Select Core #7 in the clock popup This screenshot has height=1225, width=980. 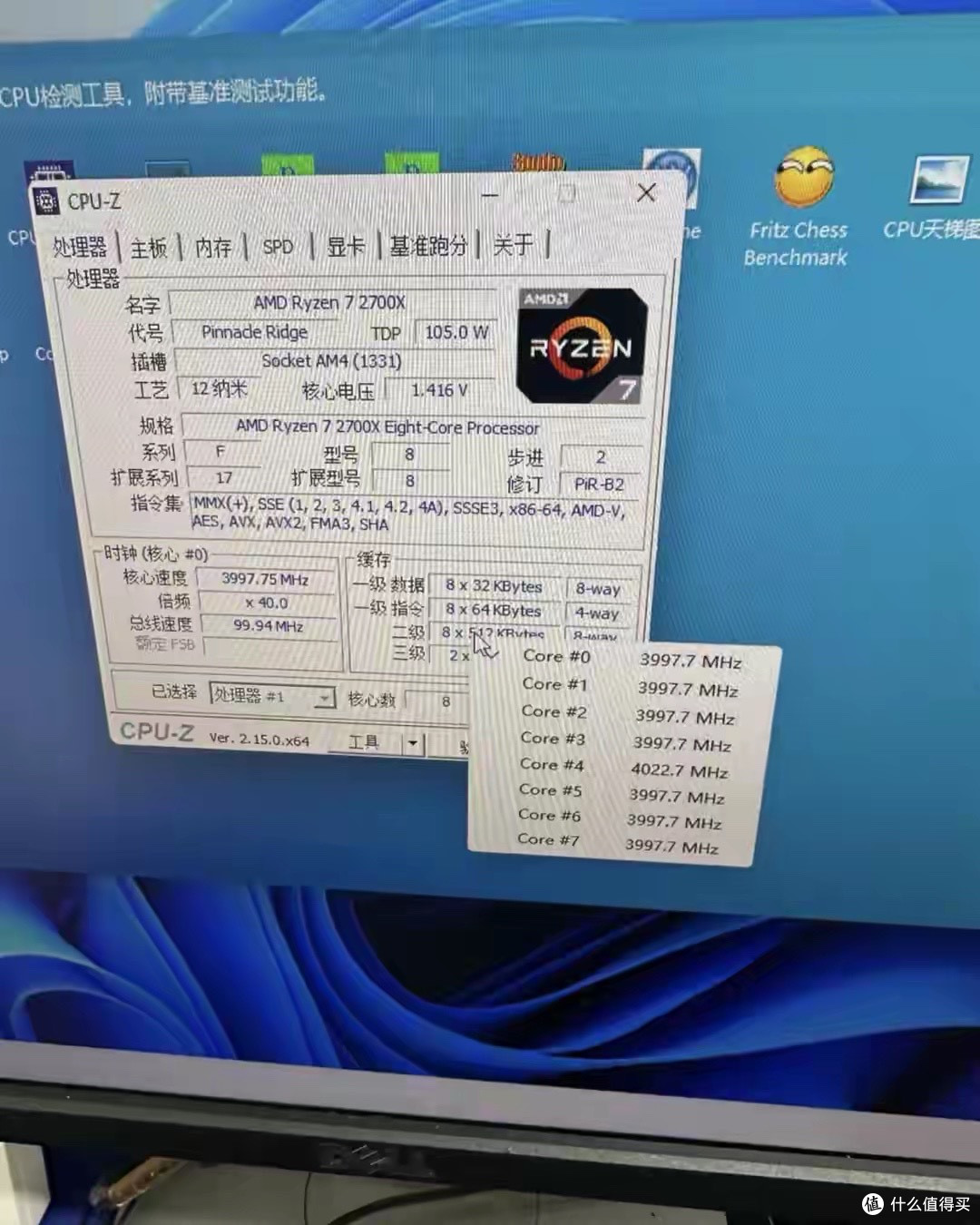[x=618, y=844]
